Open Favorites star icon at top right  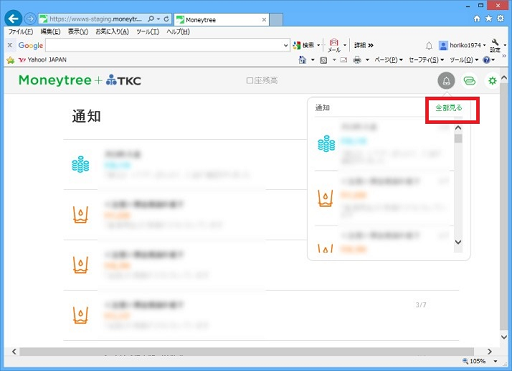tap(489, 19)
